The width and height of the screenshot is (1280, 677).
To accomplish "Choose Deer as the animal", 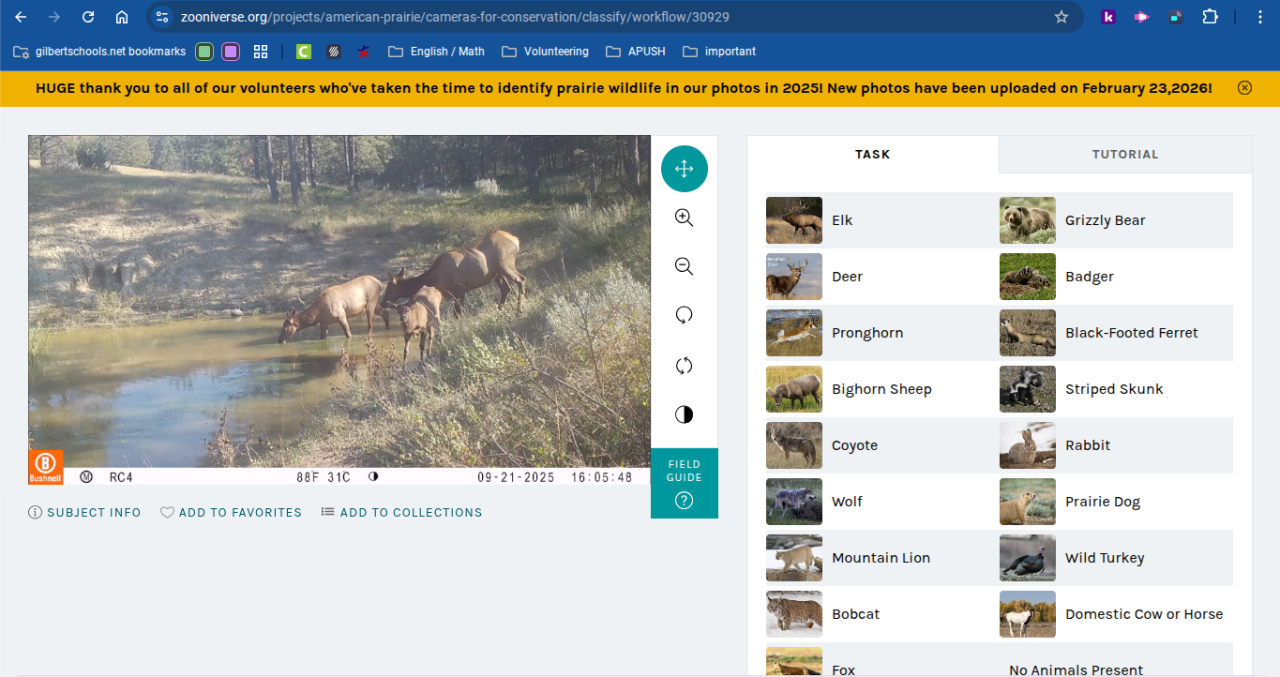I will point(882,276).
